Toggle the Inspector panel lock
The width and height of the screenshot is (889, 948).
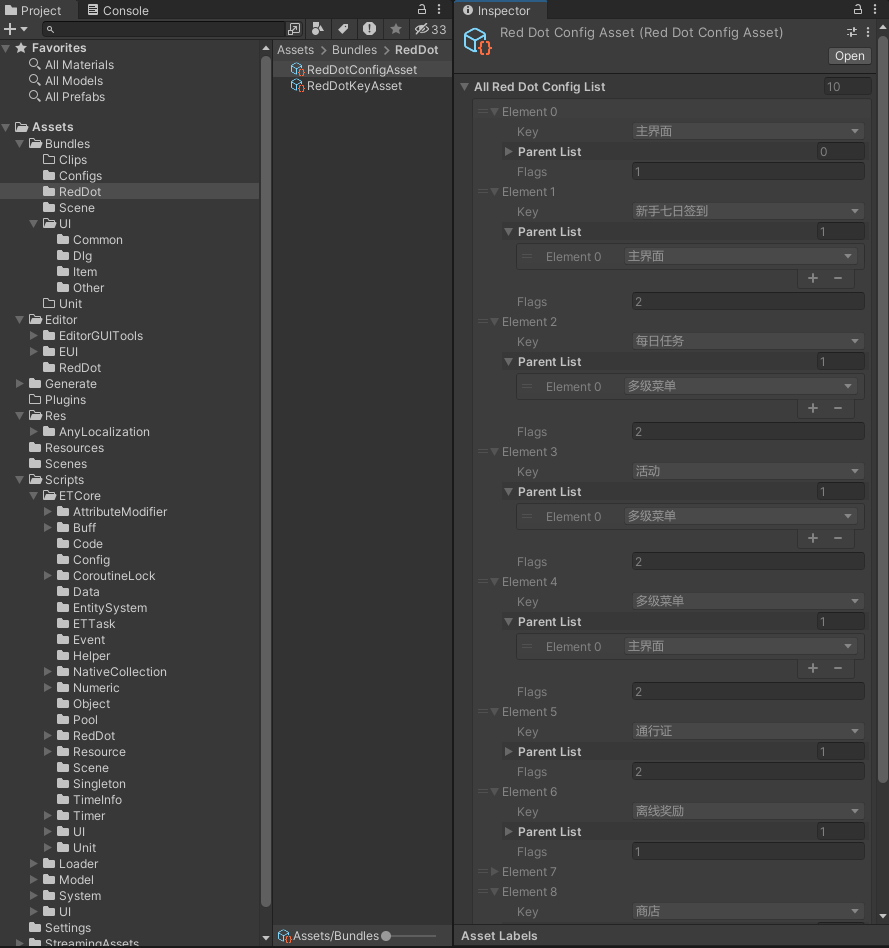coord(858,10)
